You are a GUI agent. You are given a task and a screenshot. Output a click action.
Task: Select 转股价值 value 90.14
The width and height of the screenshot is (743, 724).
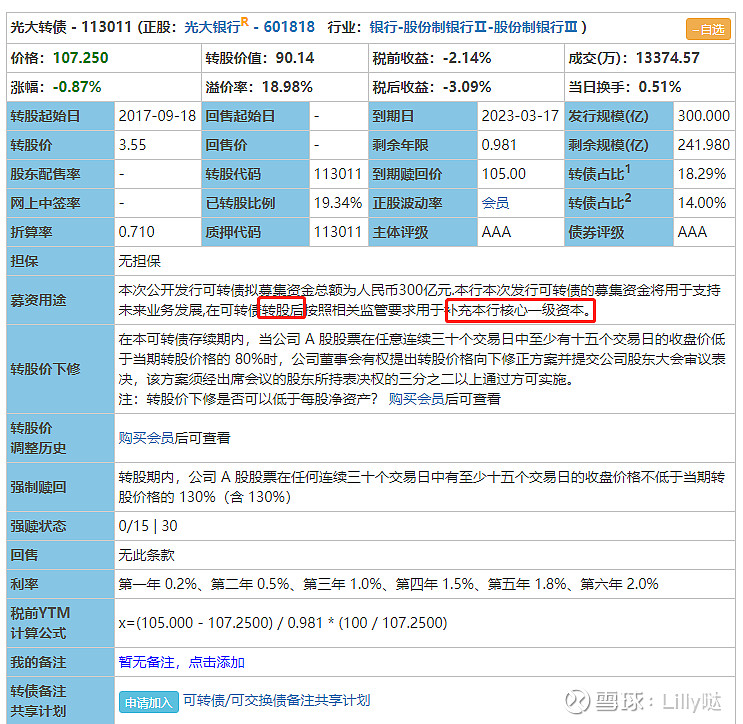point(295,58)
